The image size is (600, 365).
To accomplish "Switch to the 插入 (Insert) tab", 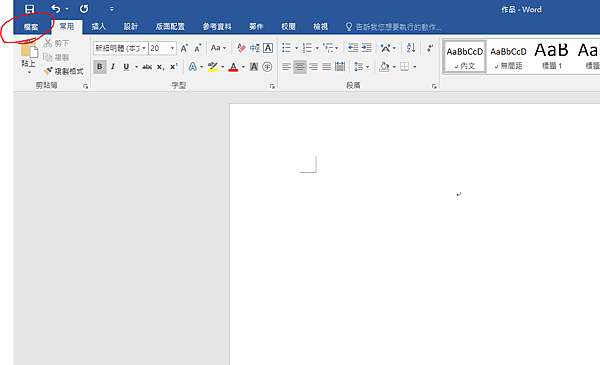I will (98, 26).
